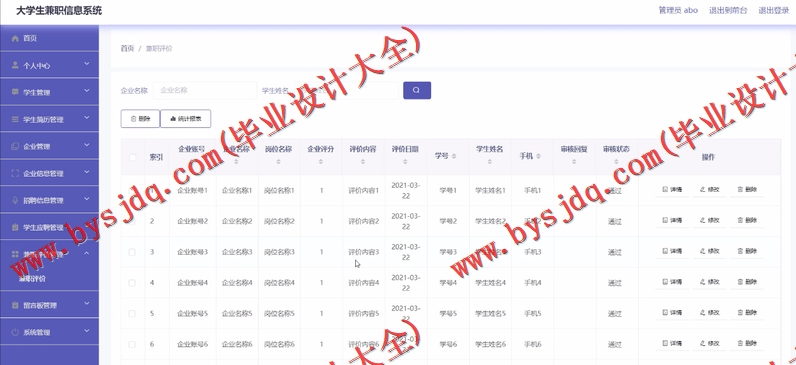The height and width of the screenshot is (365, 796).
Task: Click 修改 for row 企业账号4
Action: [710, 282]
